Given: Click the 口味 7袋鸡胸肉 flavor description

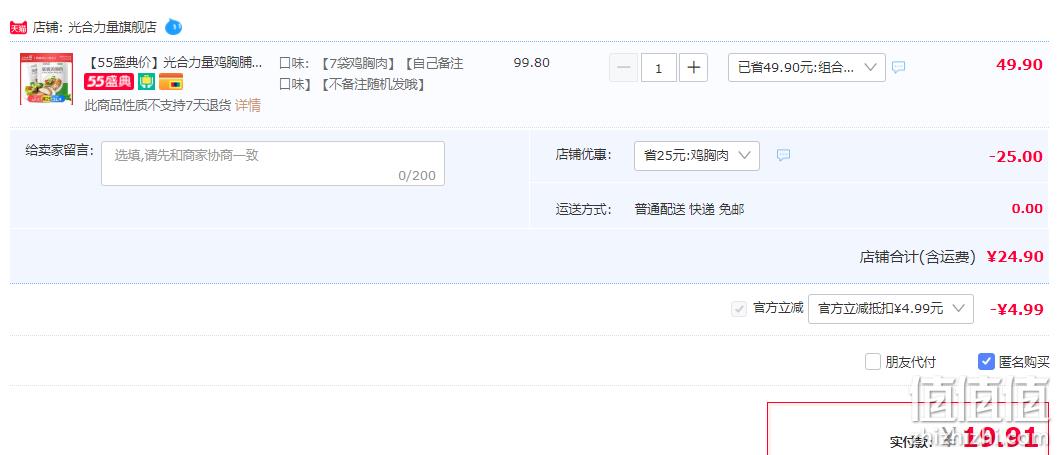Looking at the screenshot, I should click(x=371, y=74).
